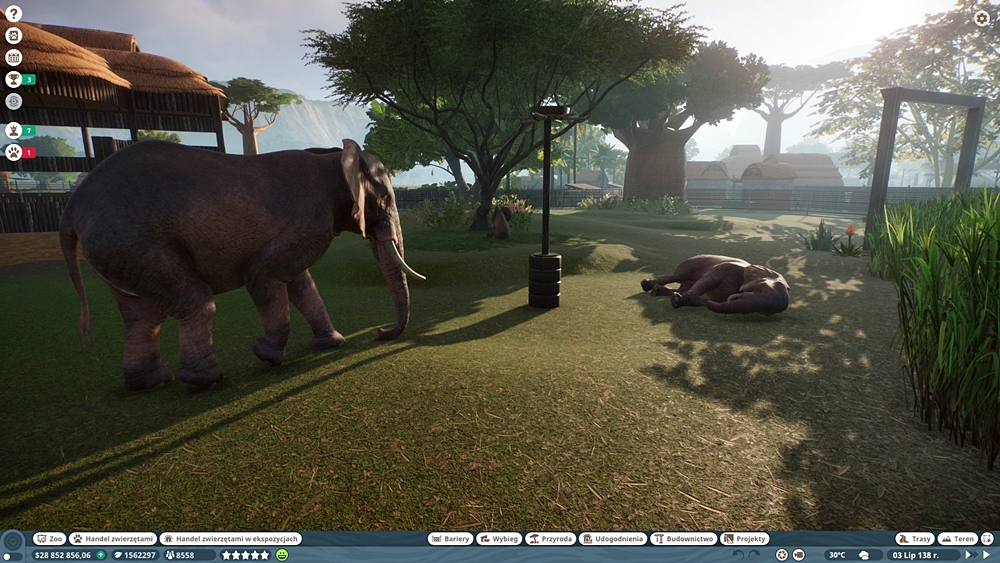Image resolution: width=1000 pixels, height=563 pixels.
Task: Click the green smiley happiness icon
Action: [282, 555]
